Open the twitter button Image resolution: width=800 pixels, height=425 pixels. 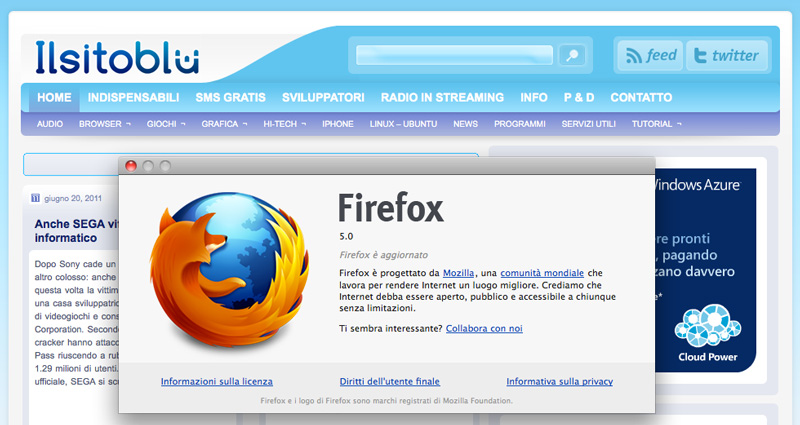[727, 55]
